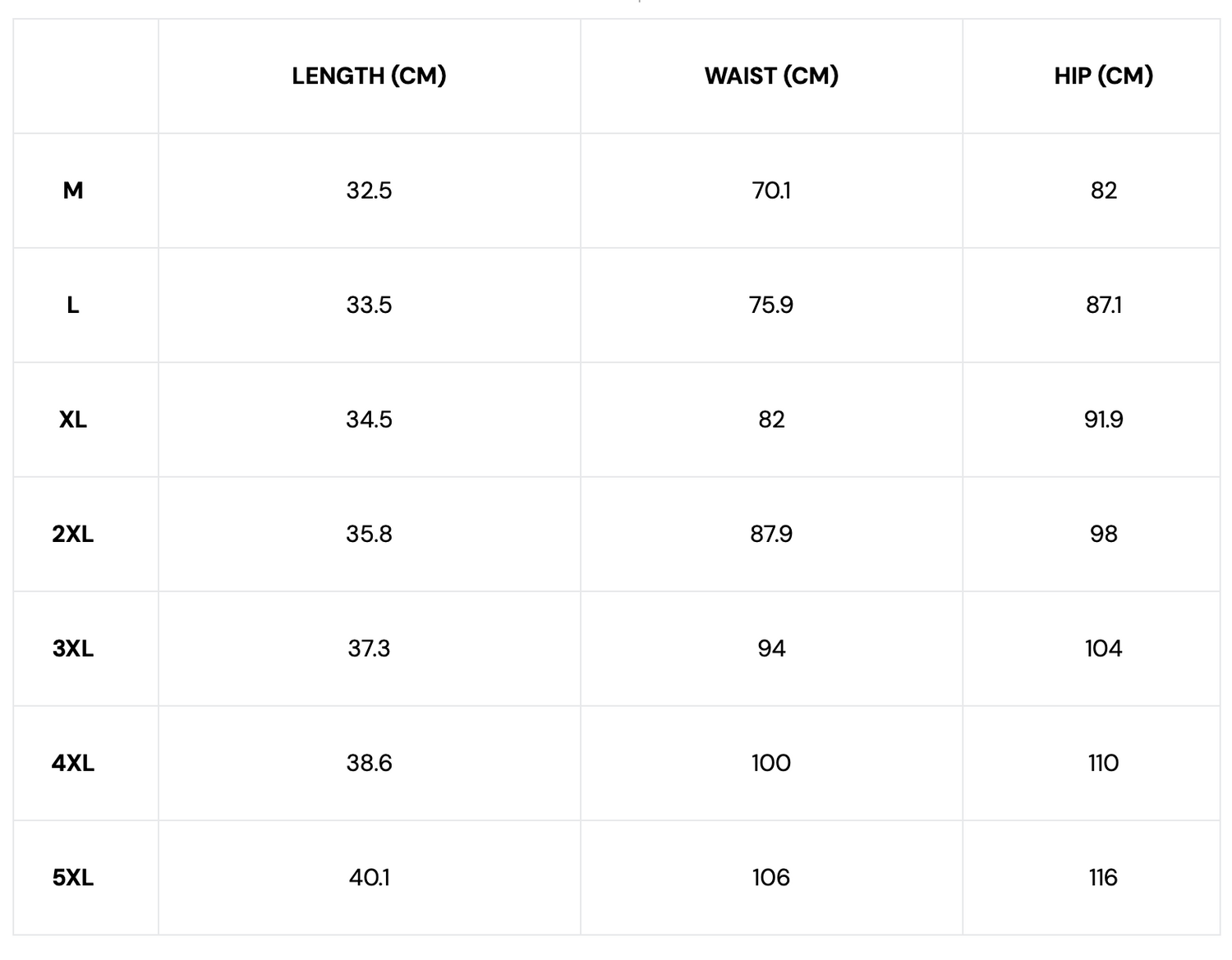Click the 70.1 waist value
The image size is (1232, 960).
[x=771, y=191]
